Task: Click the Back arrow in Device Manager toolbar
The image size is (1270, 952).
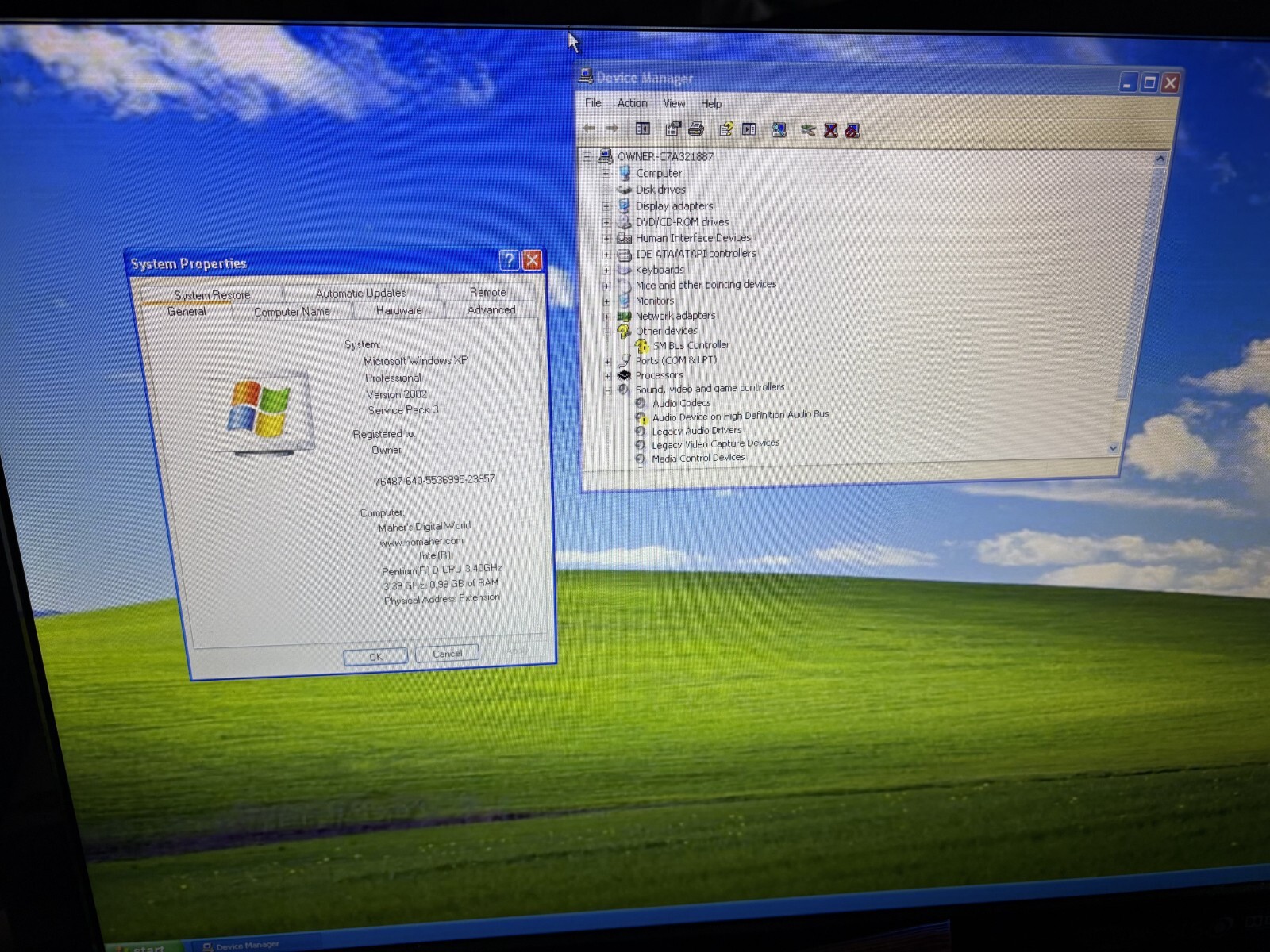Action: (590, 128)
